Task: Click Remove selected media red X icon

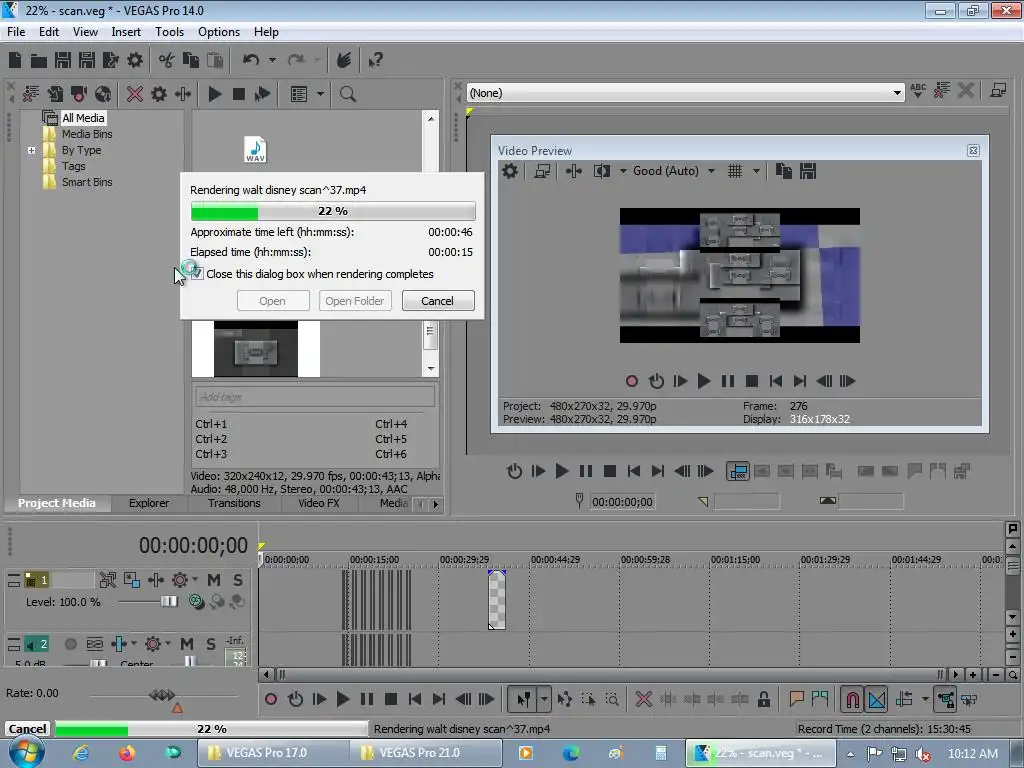Action: (135, 94)
